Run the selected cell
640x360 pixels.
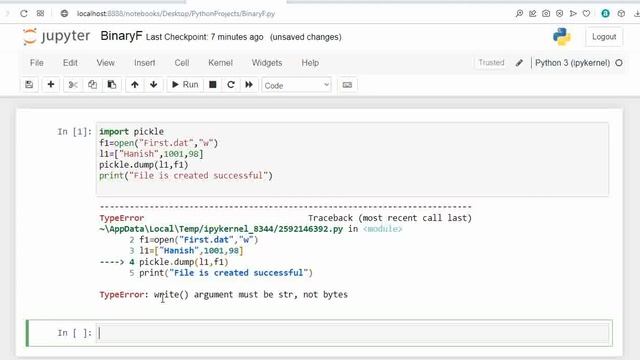point(185,84)
